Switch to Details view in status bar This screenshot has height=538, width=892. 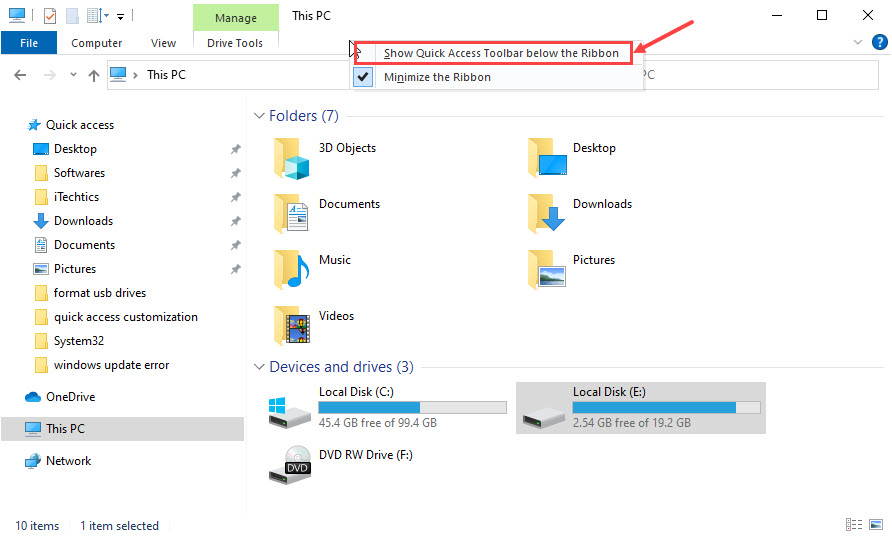coord(854,524)
